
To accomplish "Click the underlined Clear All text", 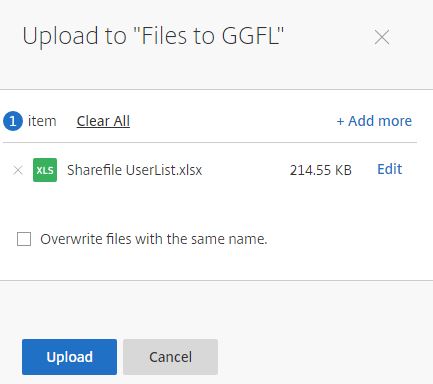I will 103,121.
